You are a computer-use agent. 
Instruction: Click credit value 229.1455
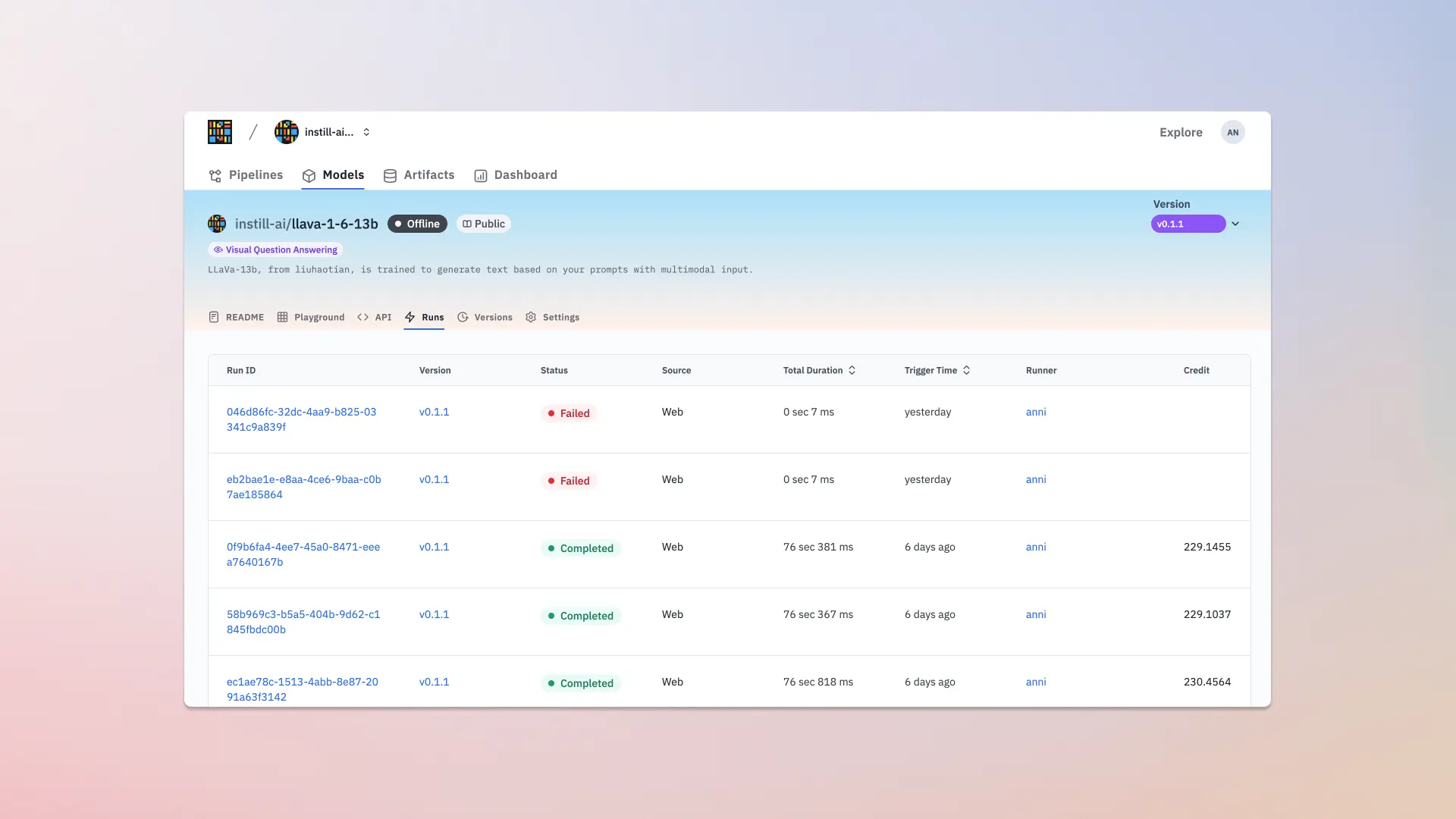pos(1207,547)
